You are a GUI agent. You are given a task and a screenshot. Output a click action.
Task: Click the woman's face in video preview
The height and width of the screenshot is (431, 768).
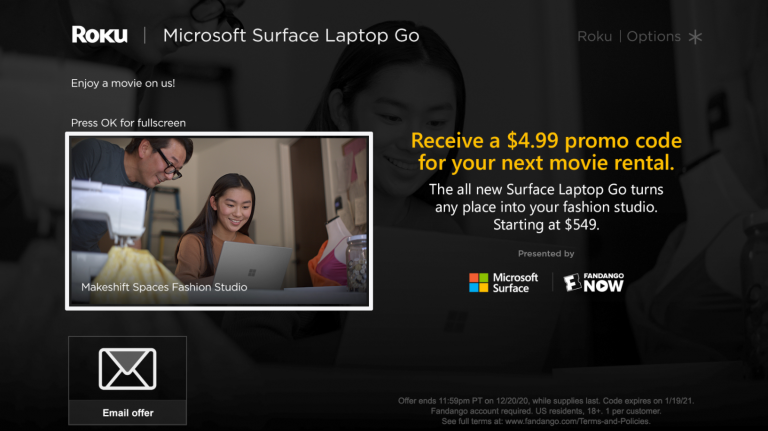point(234,208)
